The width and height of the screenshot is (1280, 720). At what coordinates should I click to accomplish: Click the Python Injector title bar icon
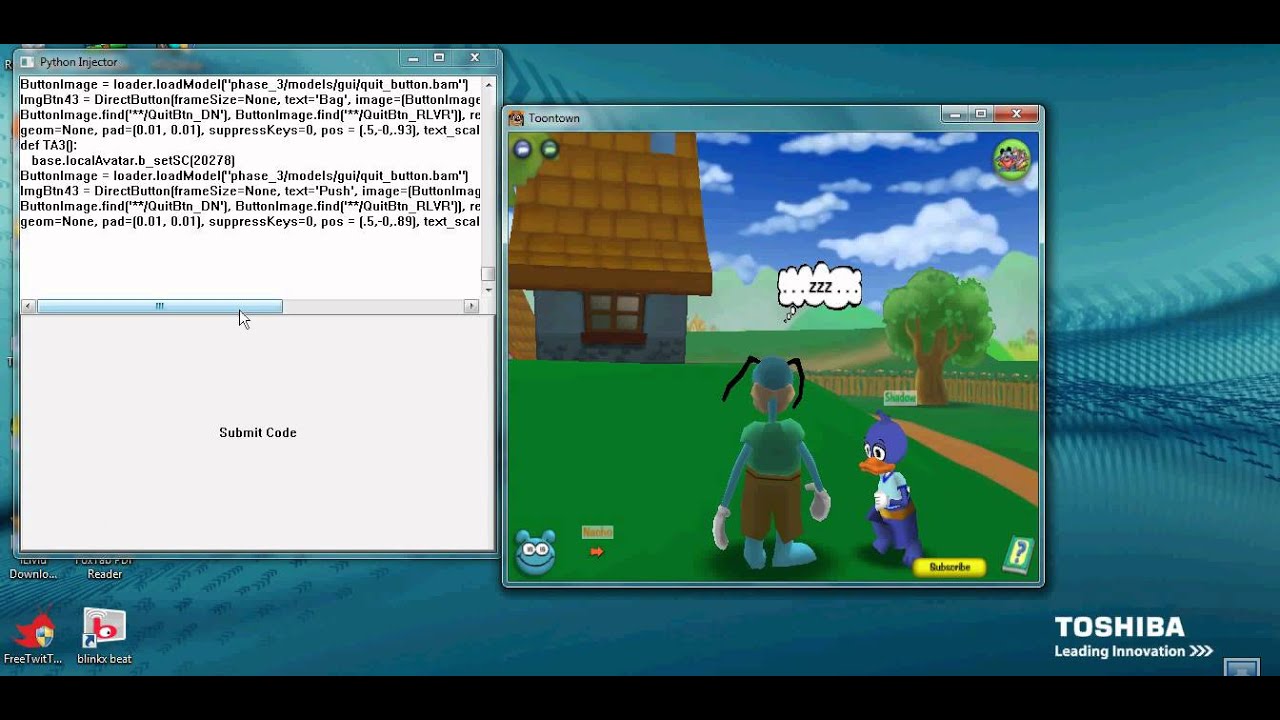click(x=27, y=62)
